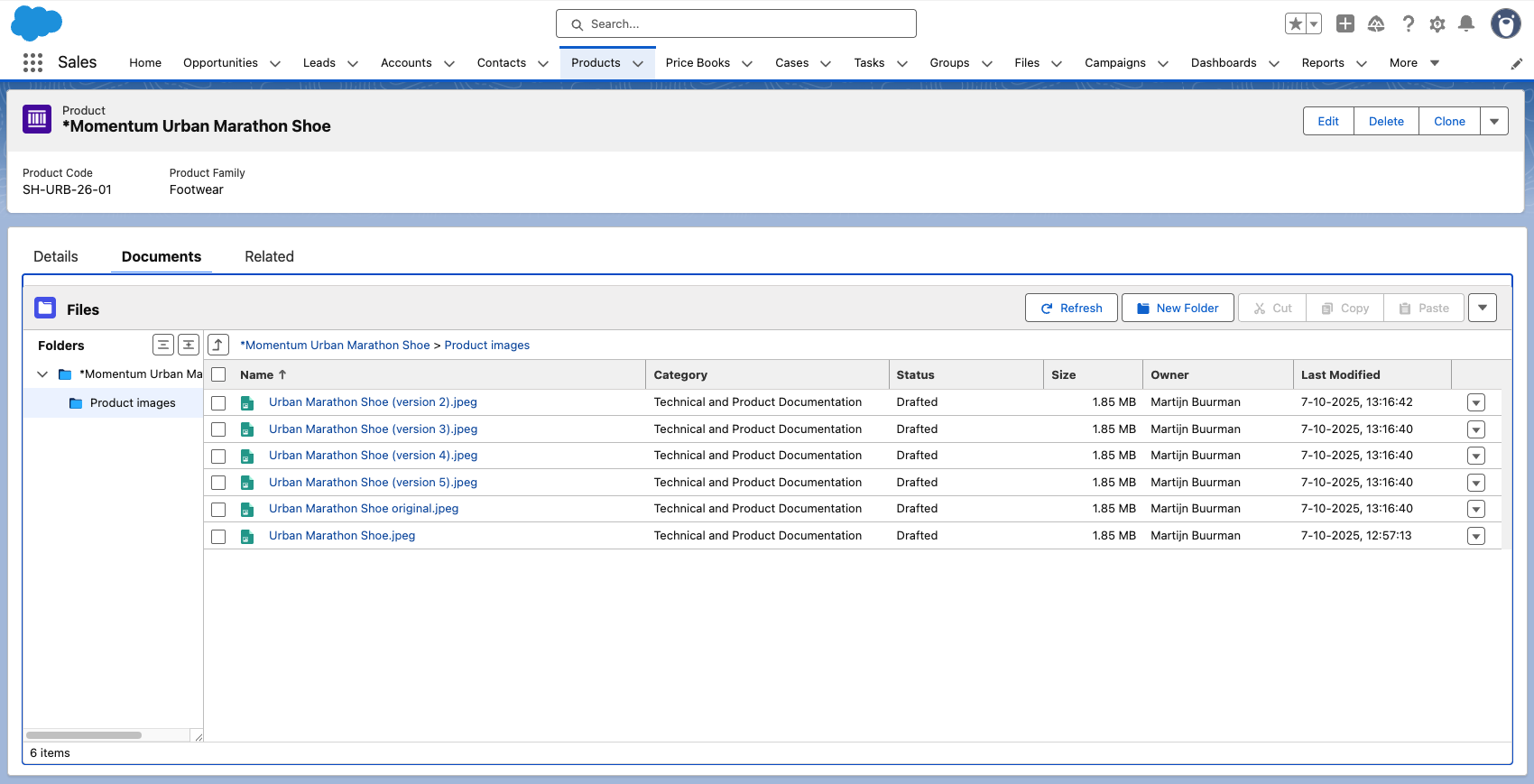The image size is (1534, 784).
Task: Open the Reports navigation tab
Action: tap(1323, 63)
